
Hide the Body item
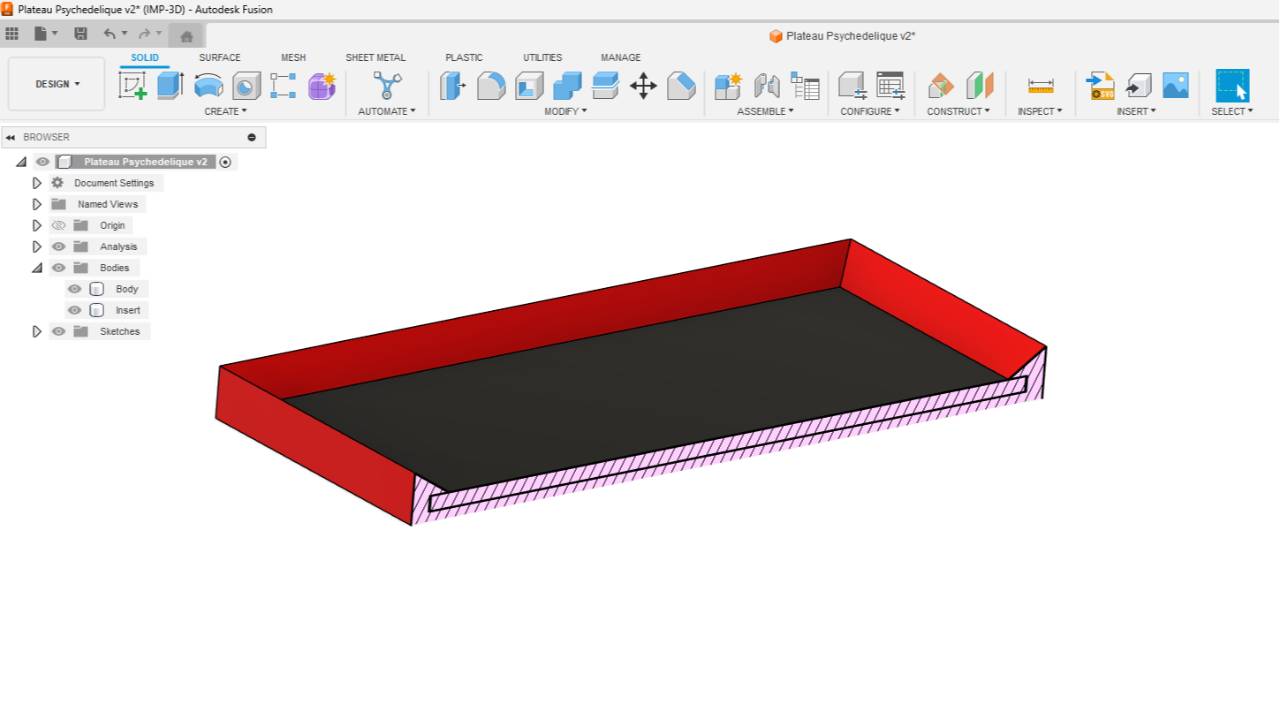[74, 289]
